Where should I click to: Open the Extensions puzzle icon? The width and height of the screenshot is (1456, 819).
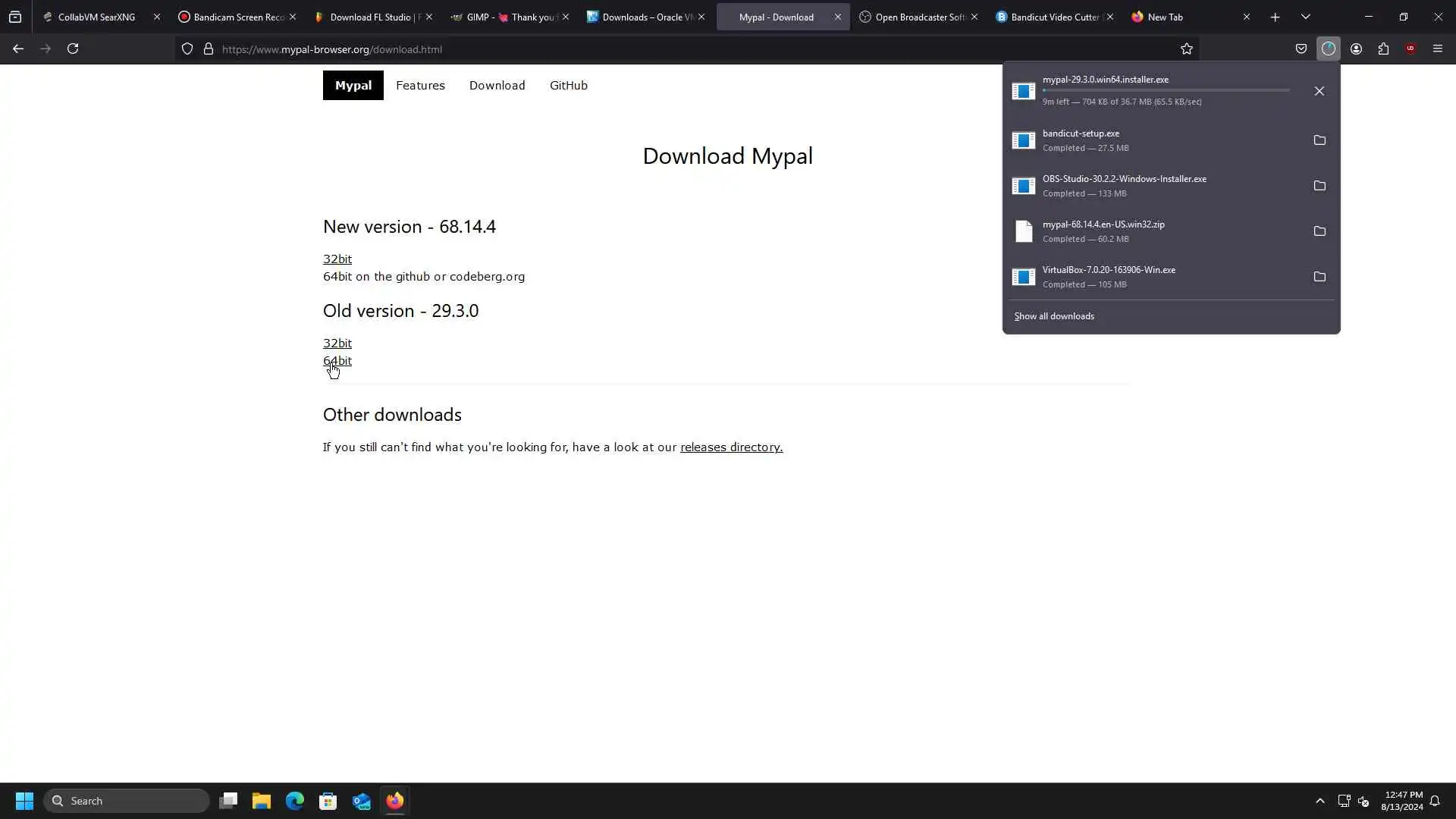click(x=1383, y=49)
